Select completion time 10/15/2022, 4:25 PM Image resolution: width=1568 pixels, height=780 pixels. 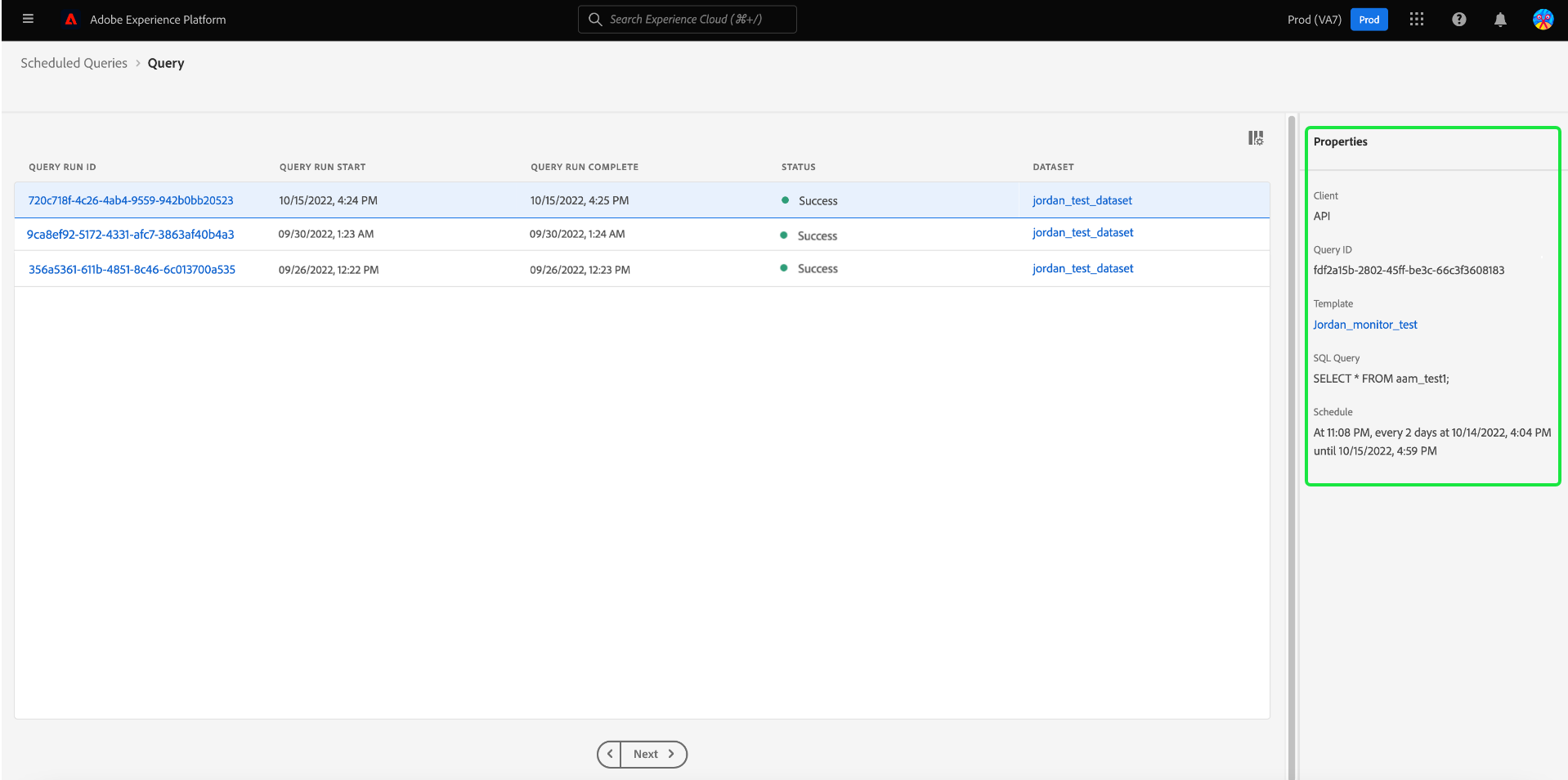pos(580,200)
